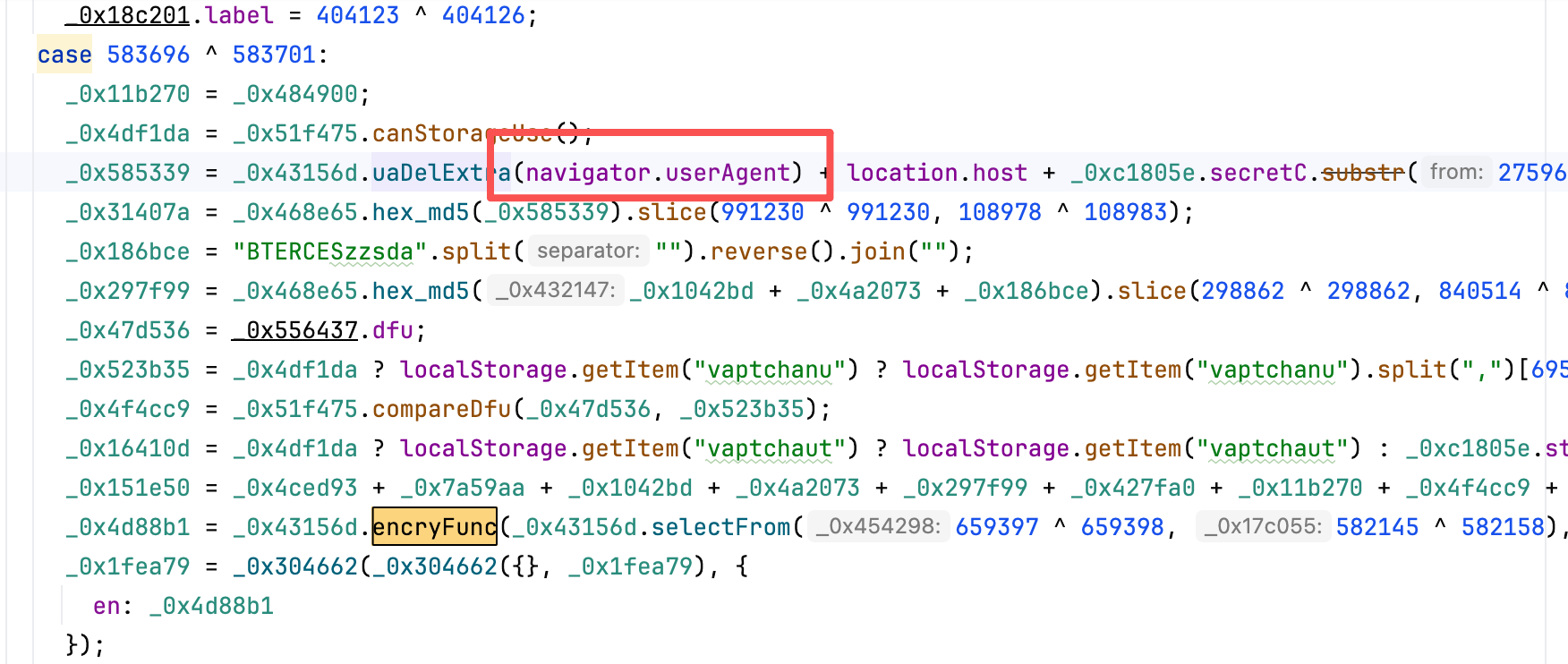
Task: Click the _0x7a59aa identifier
Action: [x=463, y=488]
